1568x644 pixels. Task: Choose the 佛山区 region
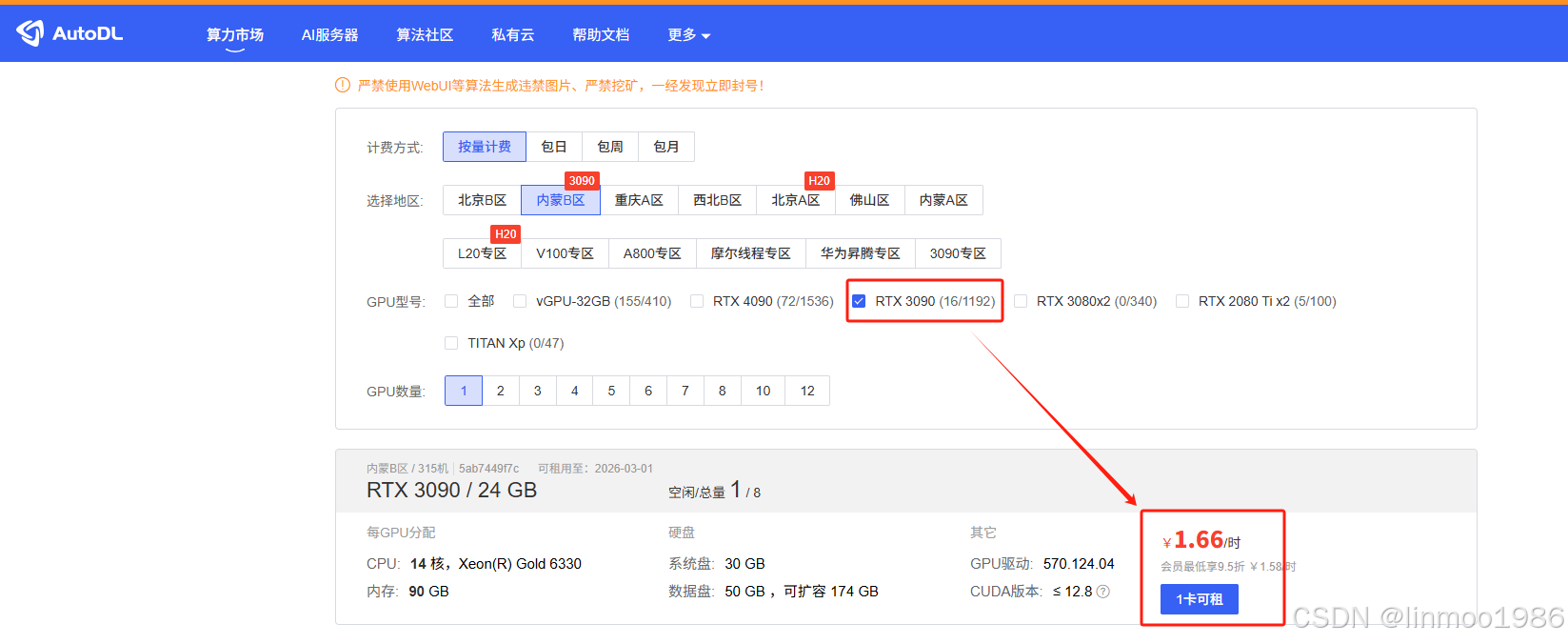(870, 200)
